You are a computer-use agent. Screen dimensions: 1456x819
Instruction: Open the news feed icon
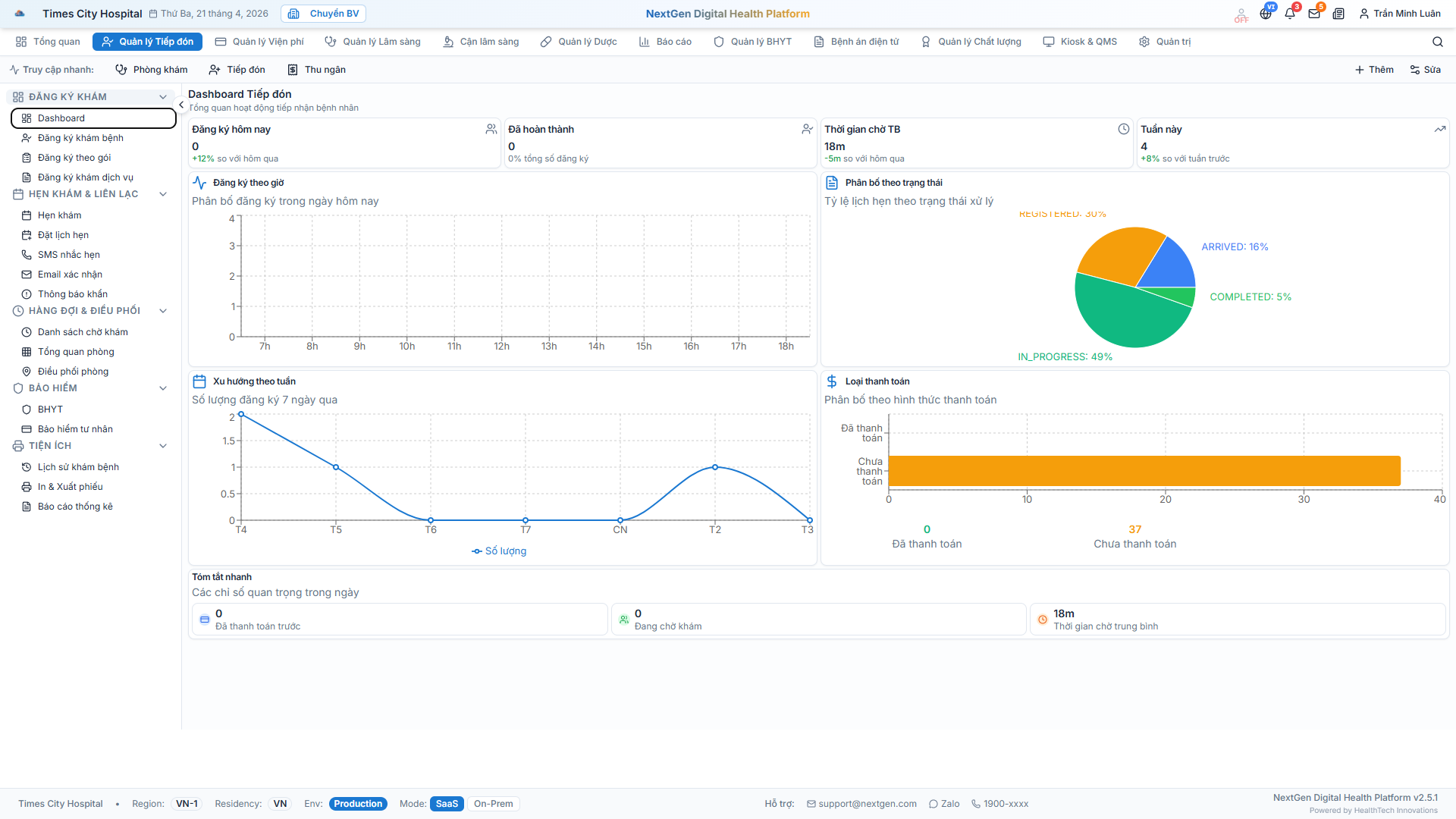[x=1338, y=14]
